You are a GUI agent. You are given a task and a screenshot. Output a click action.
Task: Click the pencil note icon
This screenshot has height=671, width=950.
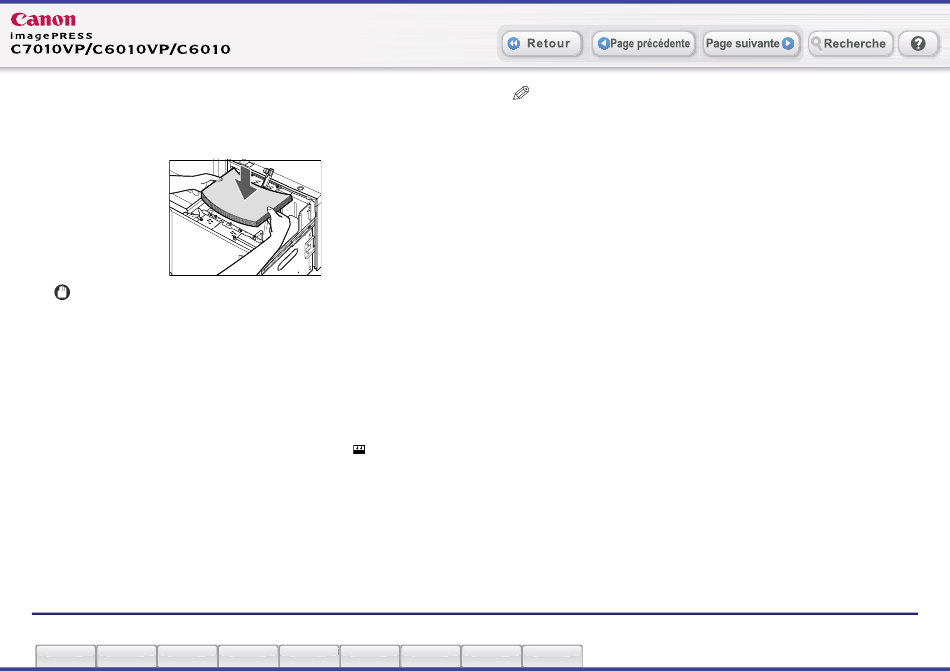click(521, 93)
